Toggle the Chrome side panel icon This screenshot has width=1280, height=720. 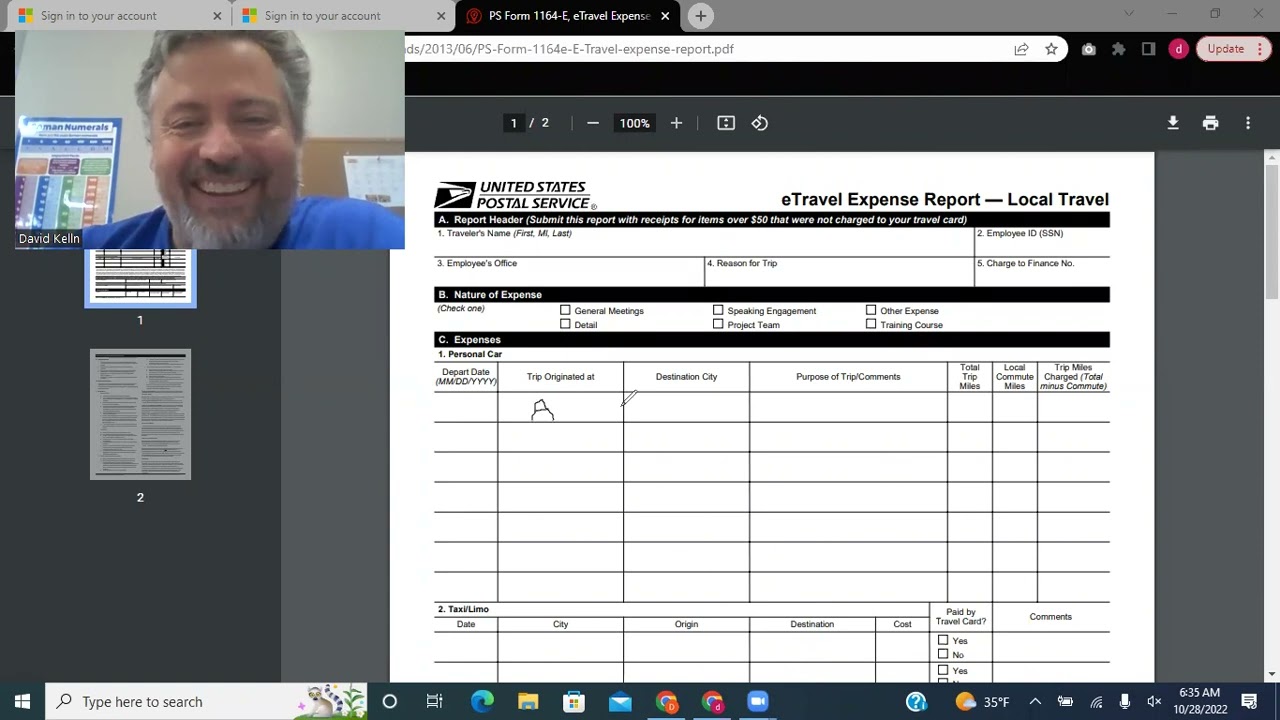tap(1149, 49)
